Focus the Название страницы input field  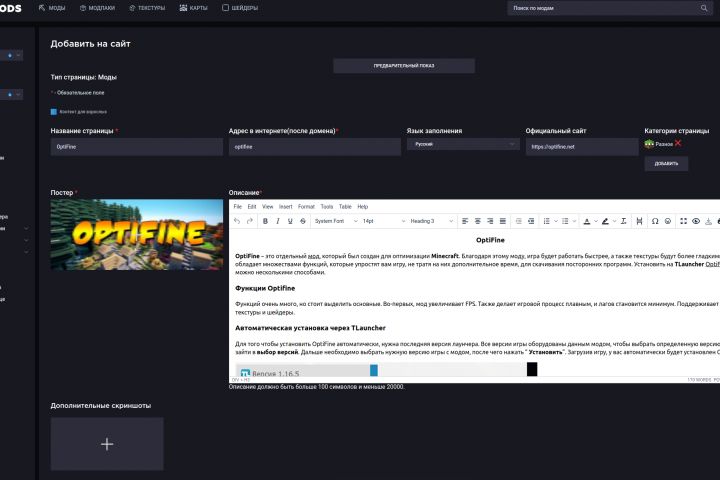[136, 147]
